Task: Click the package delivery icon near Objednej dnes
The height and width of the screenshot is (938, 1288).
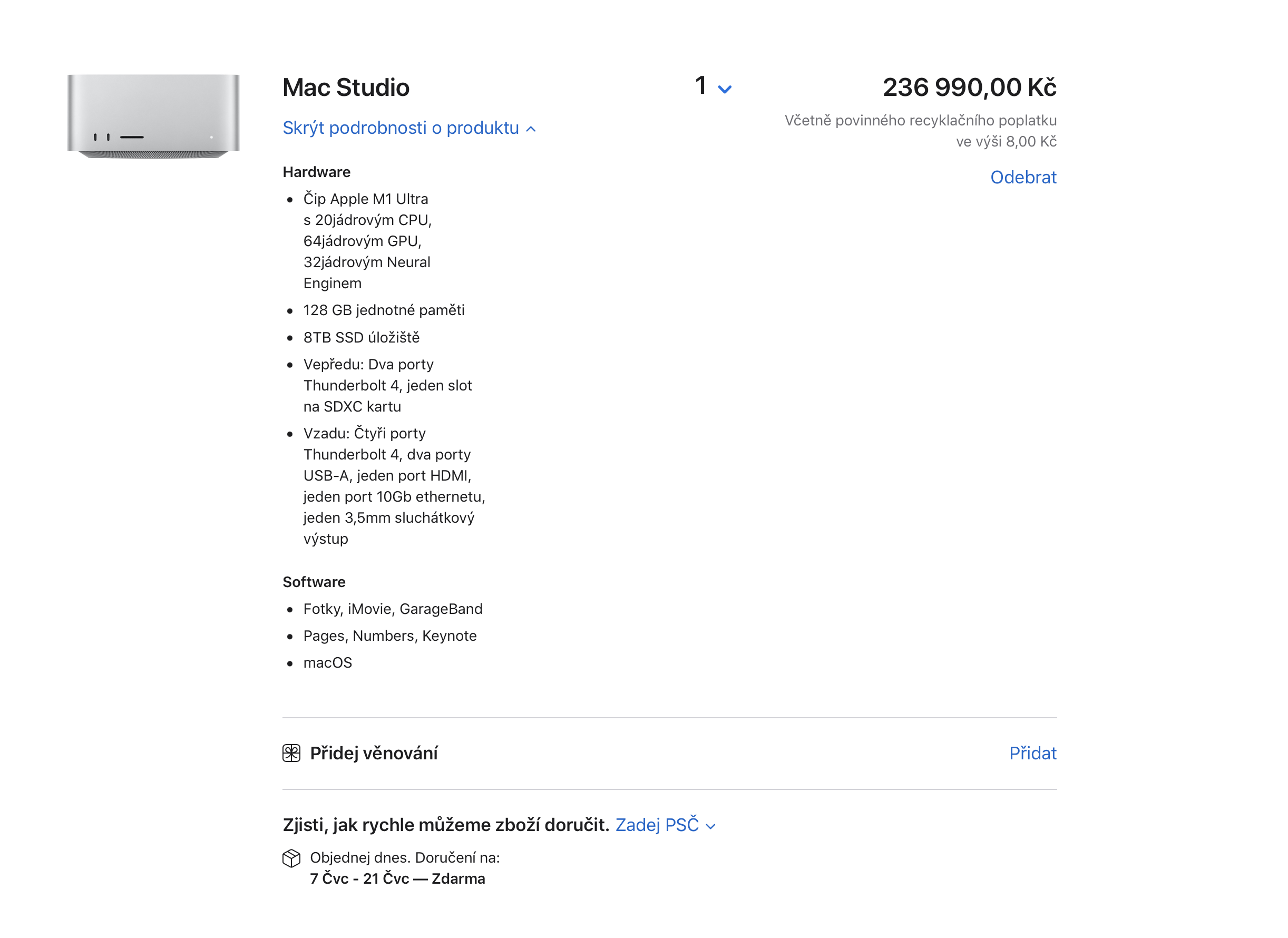Action: point(291,859)
